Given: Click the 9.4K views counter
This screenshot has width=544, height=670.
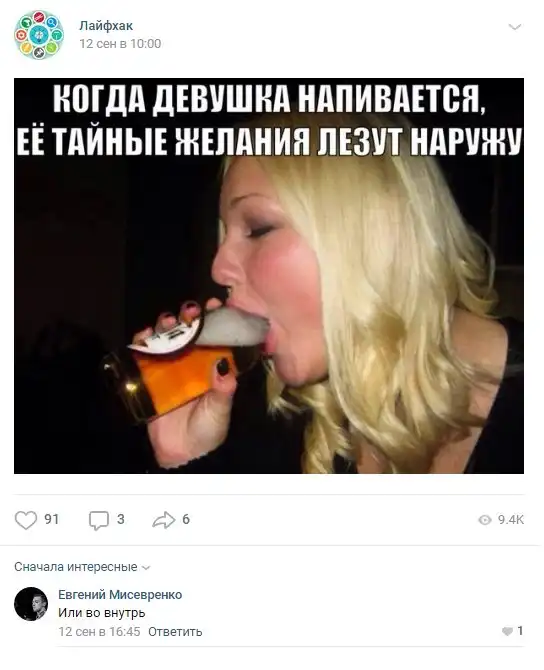Looking at the screenshot, I should pyautogui.click(x=511, y=520).
